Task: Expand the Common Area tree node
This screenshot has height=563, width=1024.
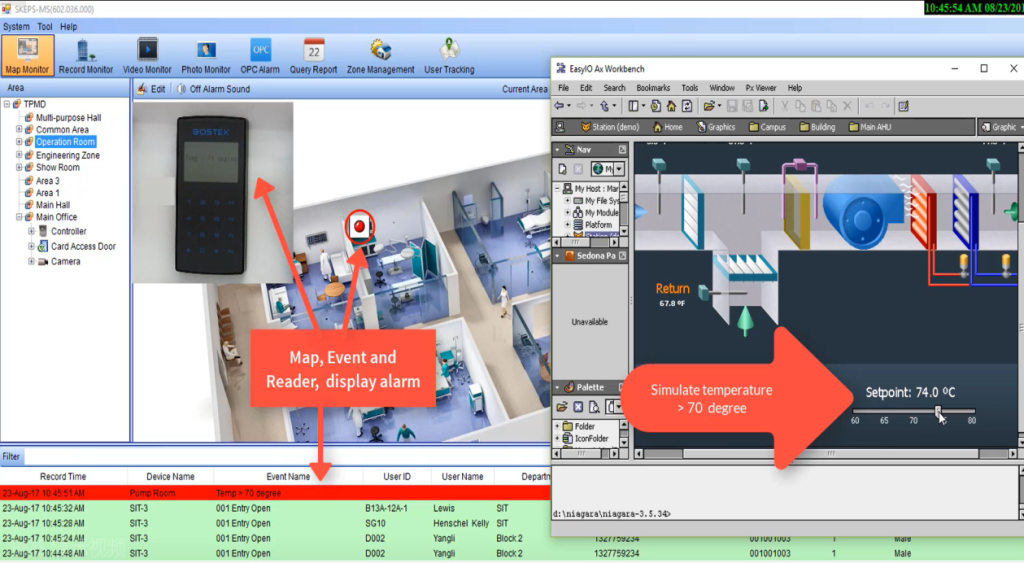Action: pos(19,130)
